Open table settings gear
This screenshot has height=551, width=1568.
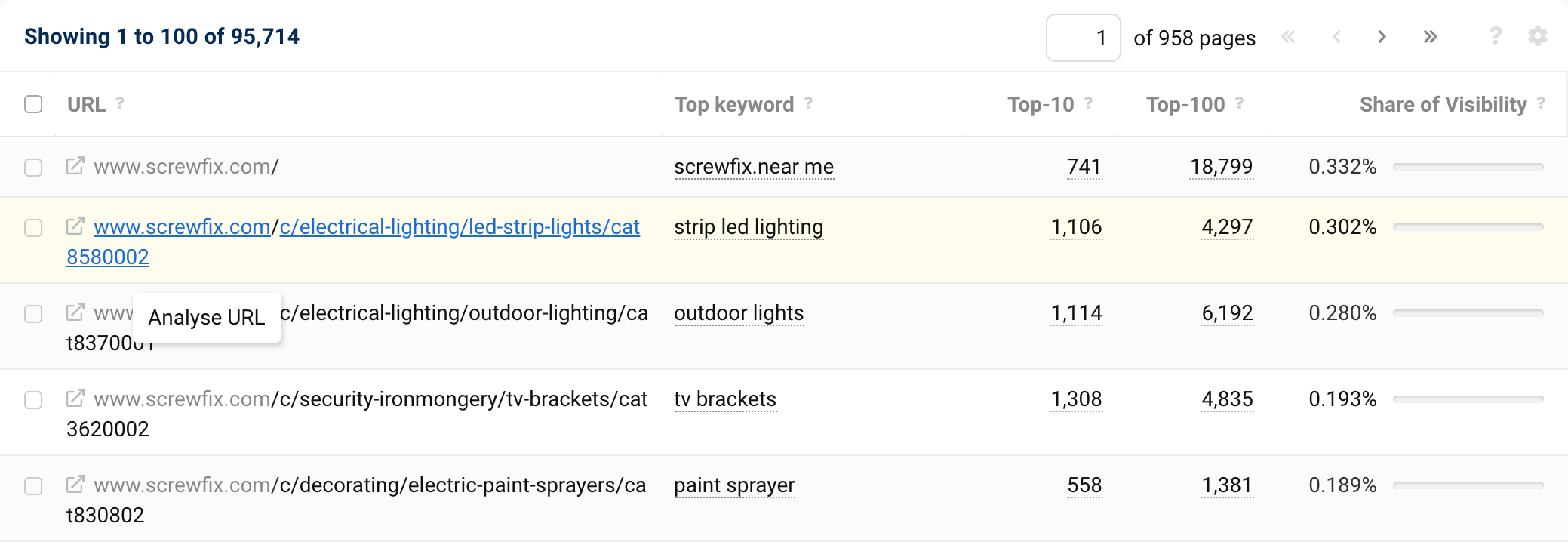[x=1538, y=35]
